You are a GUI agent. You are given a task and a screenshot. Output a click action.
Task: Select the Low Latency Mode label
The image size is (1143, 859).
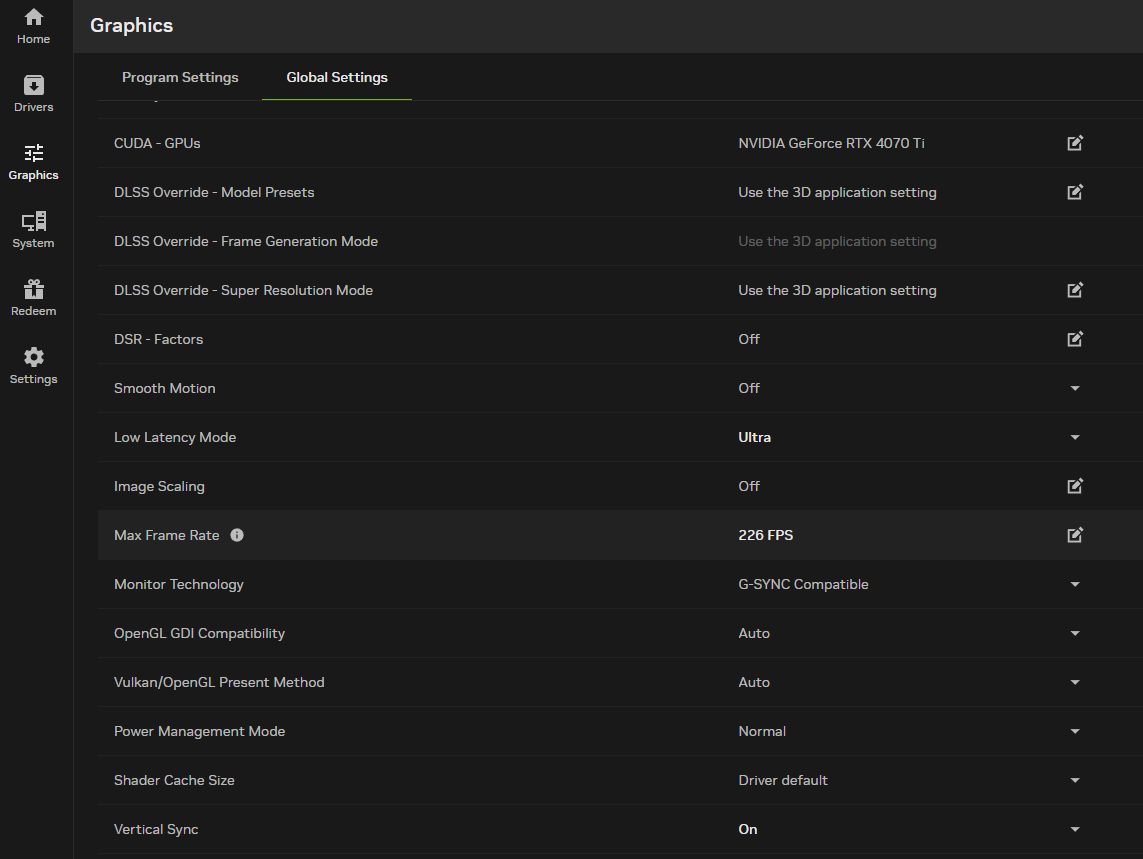[x=175, y=438]
